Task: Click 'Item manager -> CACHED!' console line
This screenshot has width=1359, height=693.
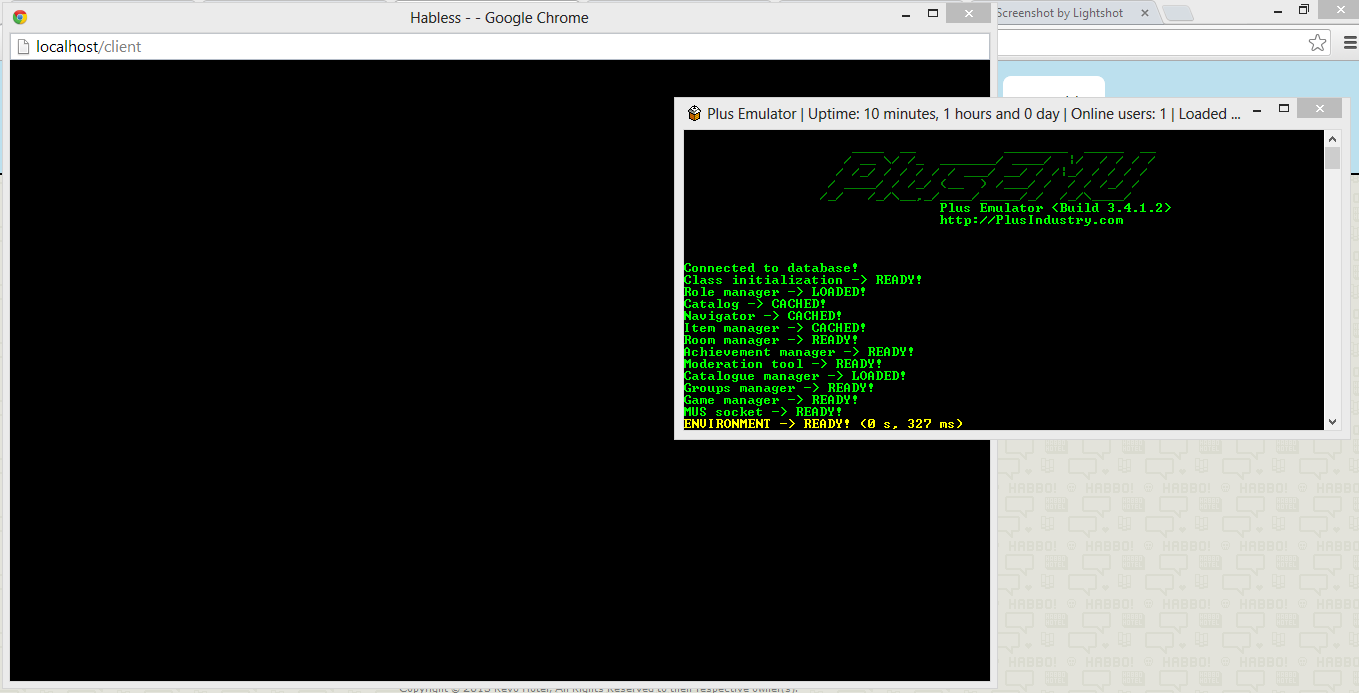Action: click(775, 328)
